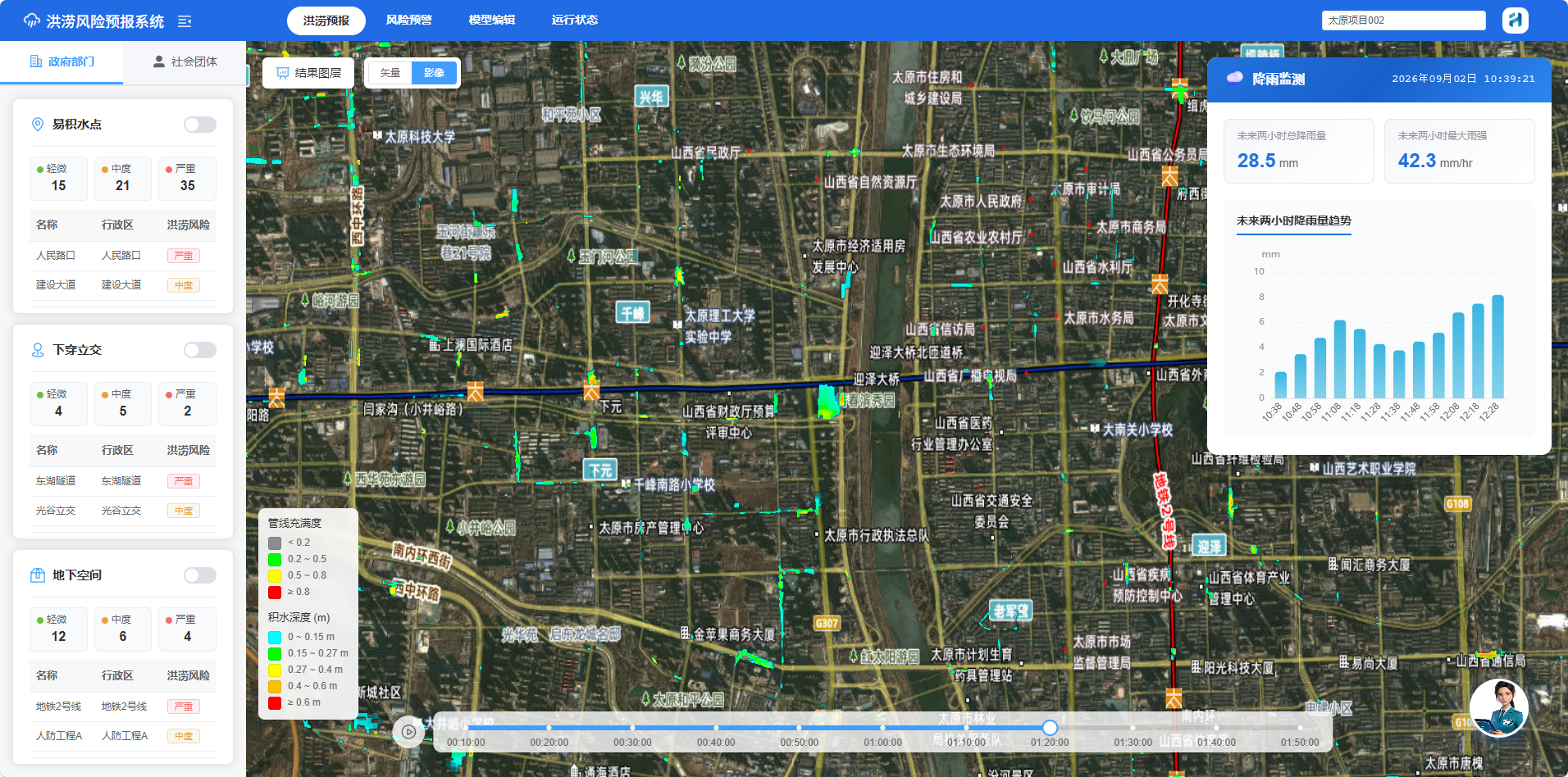Click 东湖隧道 in the 名称 column
The image size is (1568, 777).
(x=56, y=481)
